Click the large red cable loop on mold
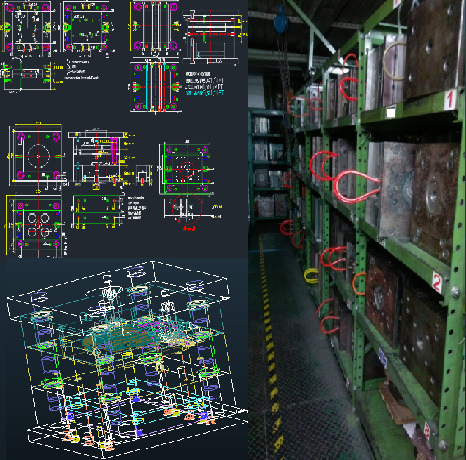This screenshot has width=466, height=460. (357, 187)
